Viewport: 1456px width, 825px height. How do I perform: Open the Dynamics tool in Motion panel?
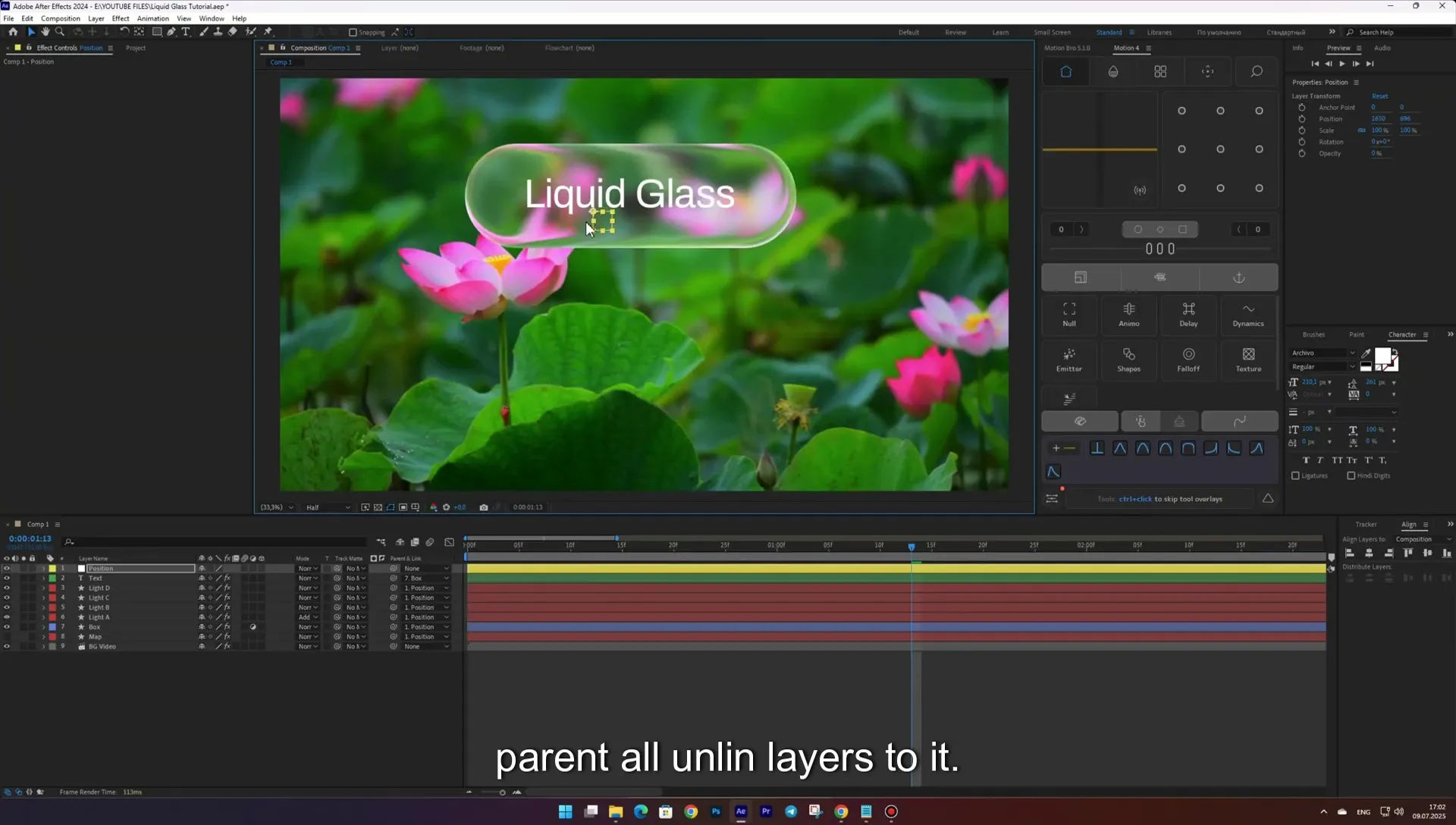point(1248,315)
